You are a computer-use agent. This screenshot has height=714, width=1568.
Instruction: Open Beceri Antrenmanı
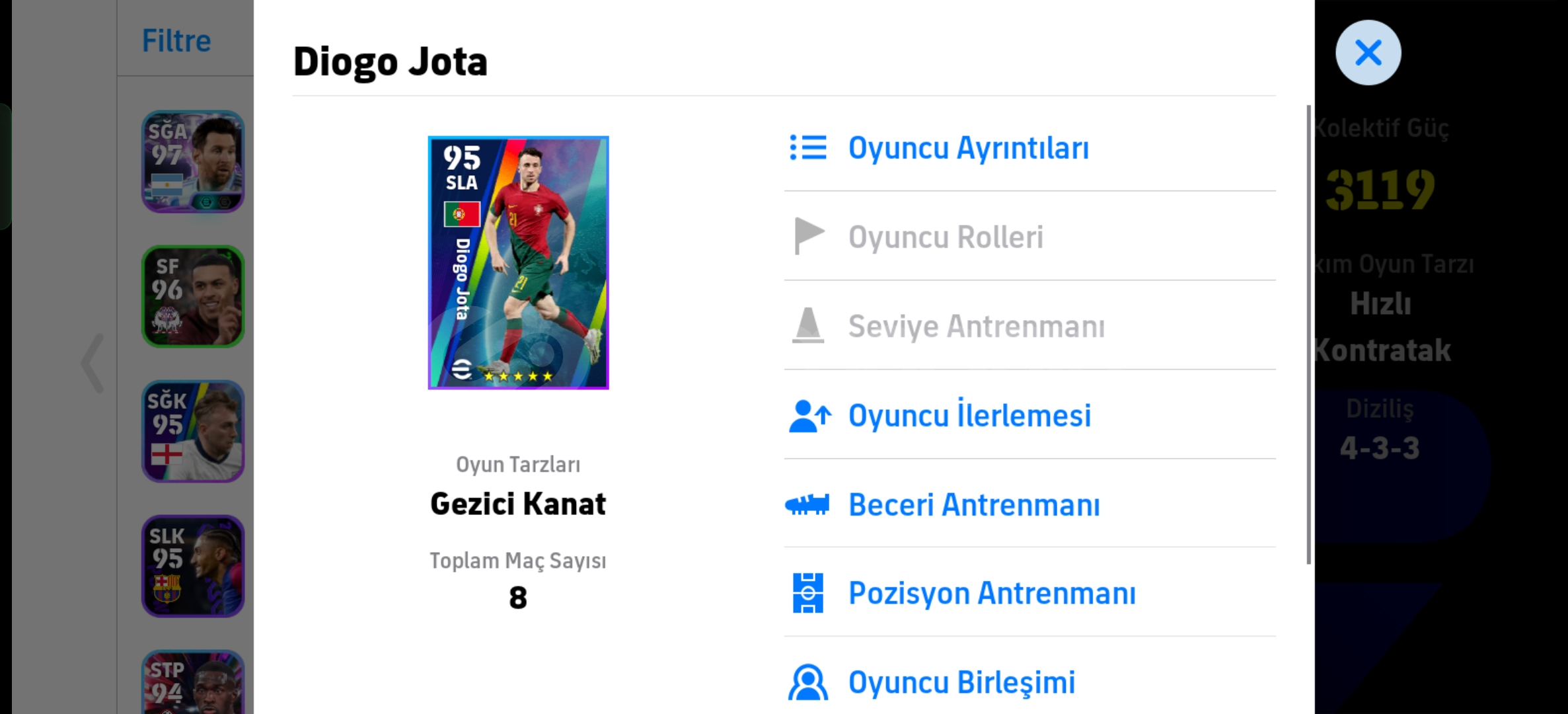[x=974, y=505]
